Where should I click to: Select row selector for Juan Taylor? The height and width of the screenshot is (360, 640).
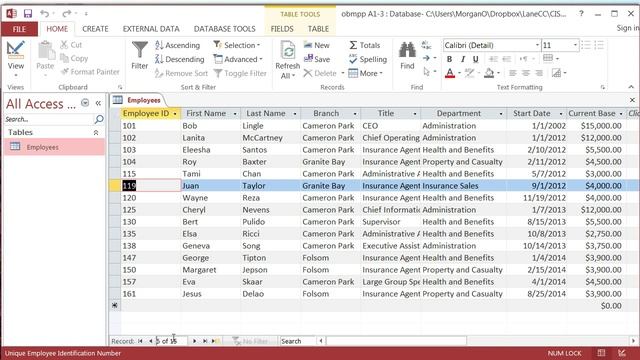(x=115, y=186)
